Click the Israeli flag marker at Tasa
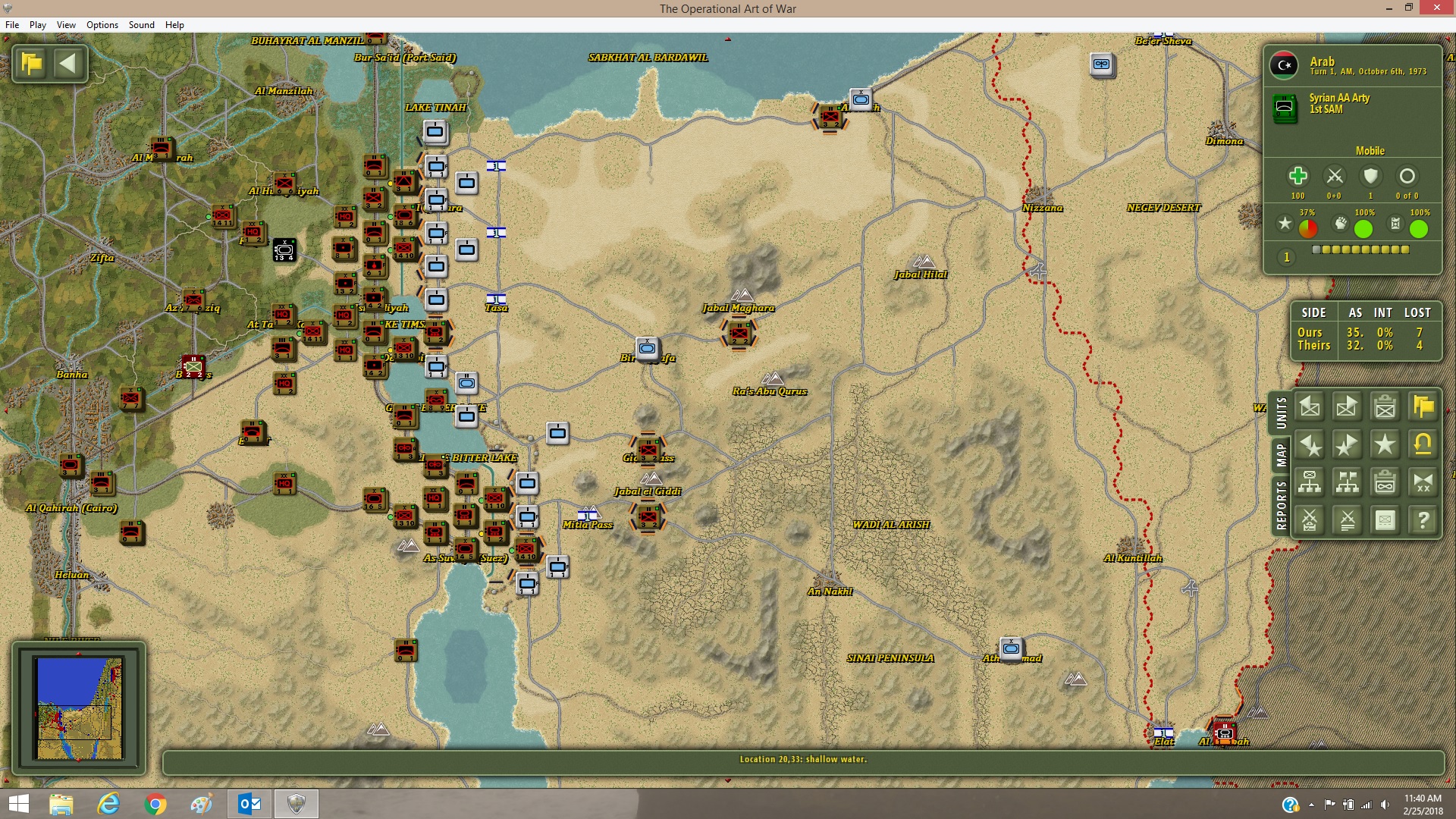The width and height of the screenshot is (1456, 819). [x=496, y=299]
